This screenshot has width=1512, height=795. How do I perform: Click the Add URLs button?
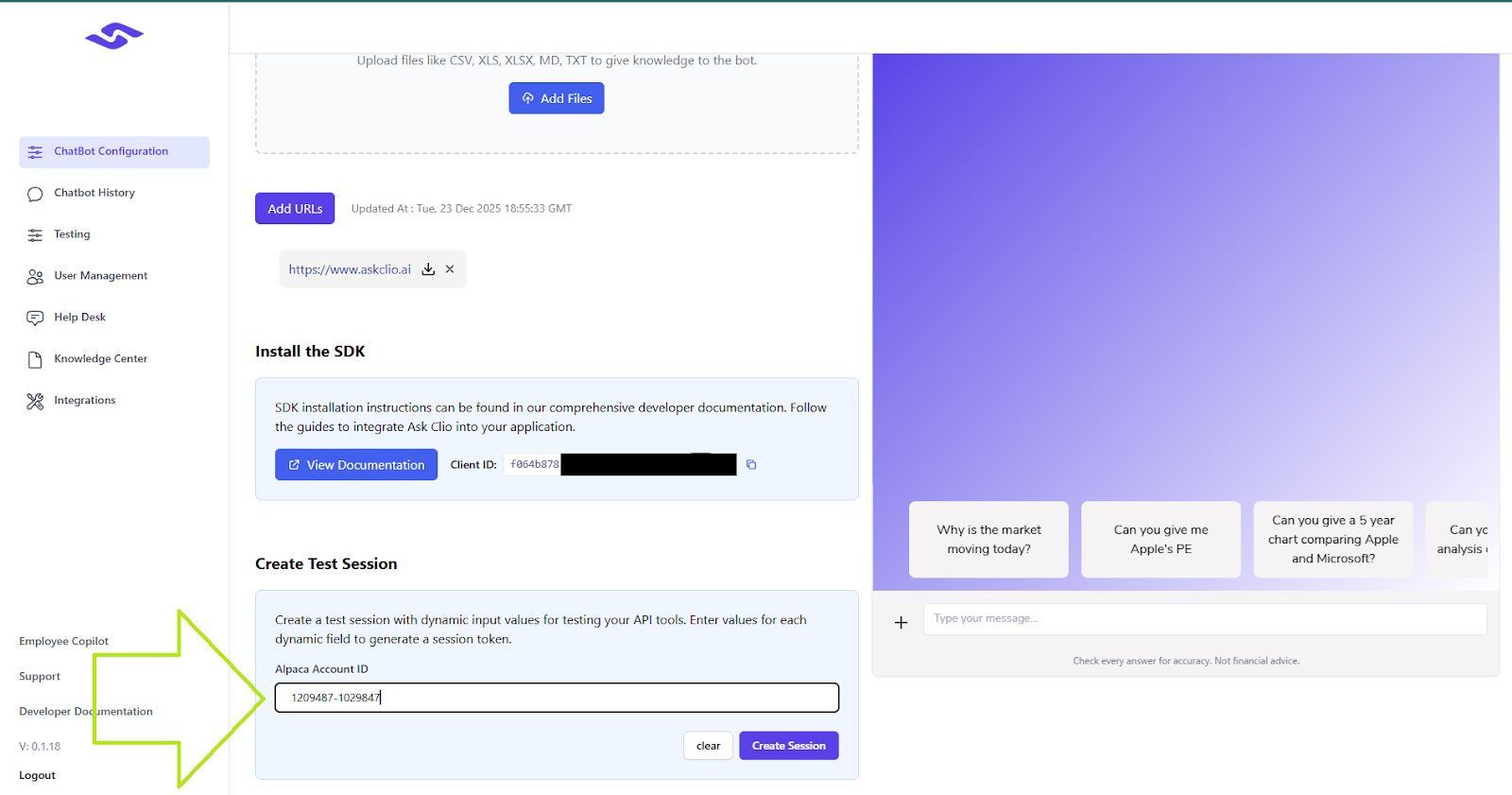[x=295, y=209]
